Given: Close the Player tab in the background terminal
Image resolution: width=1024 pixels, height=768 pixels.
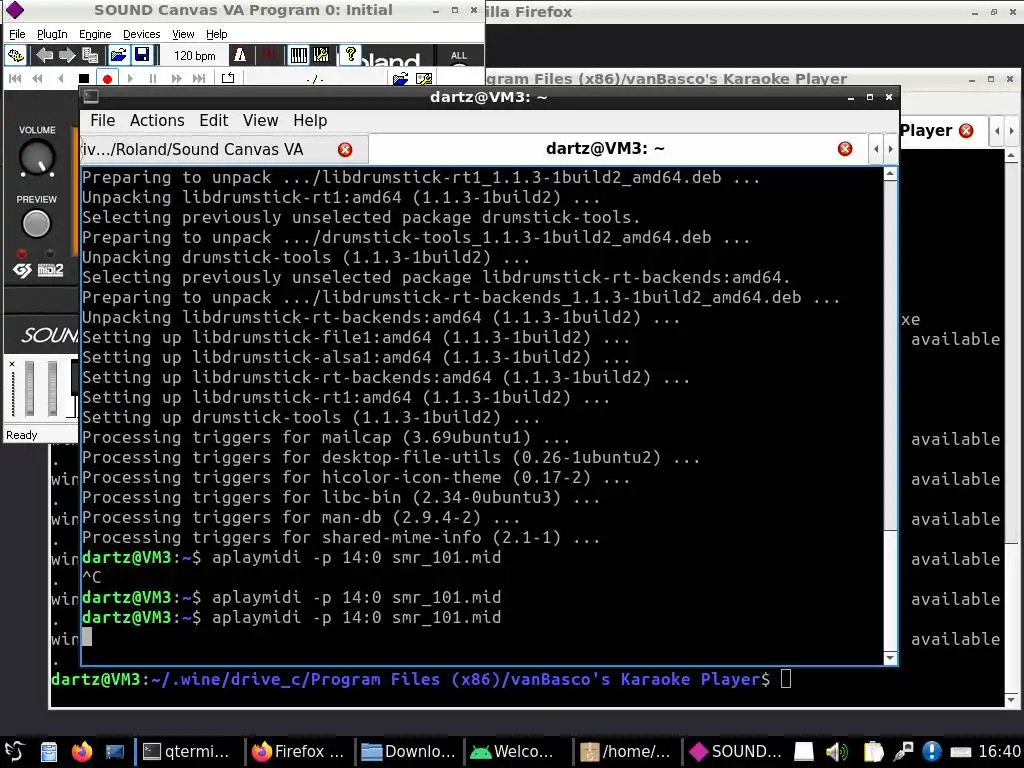Looking at the screenshot, I should [x=966, y=131].
